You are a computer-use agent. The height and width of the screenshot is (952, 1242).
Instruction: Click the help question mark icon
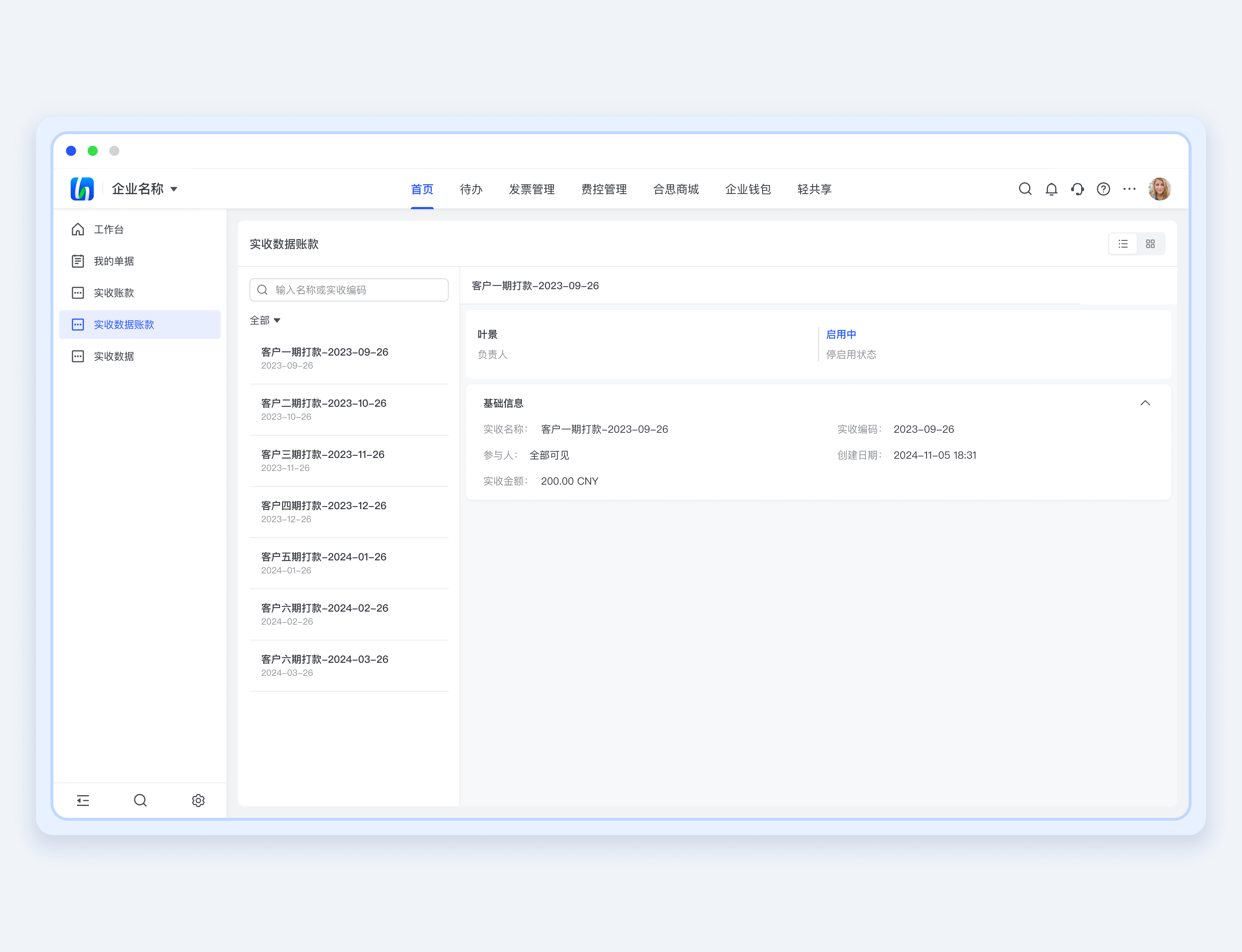click(x=1103, y=189)
